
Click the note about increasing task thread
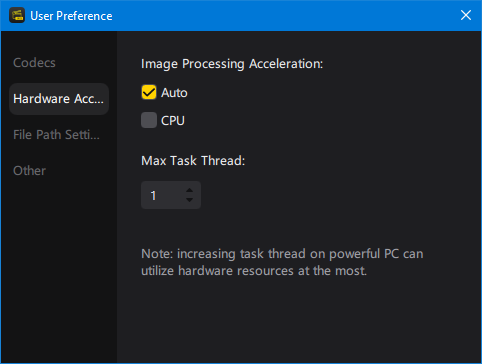[x=282, y=262]
